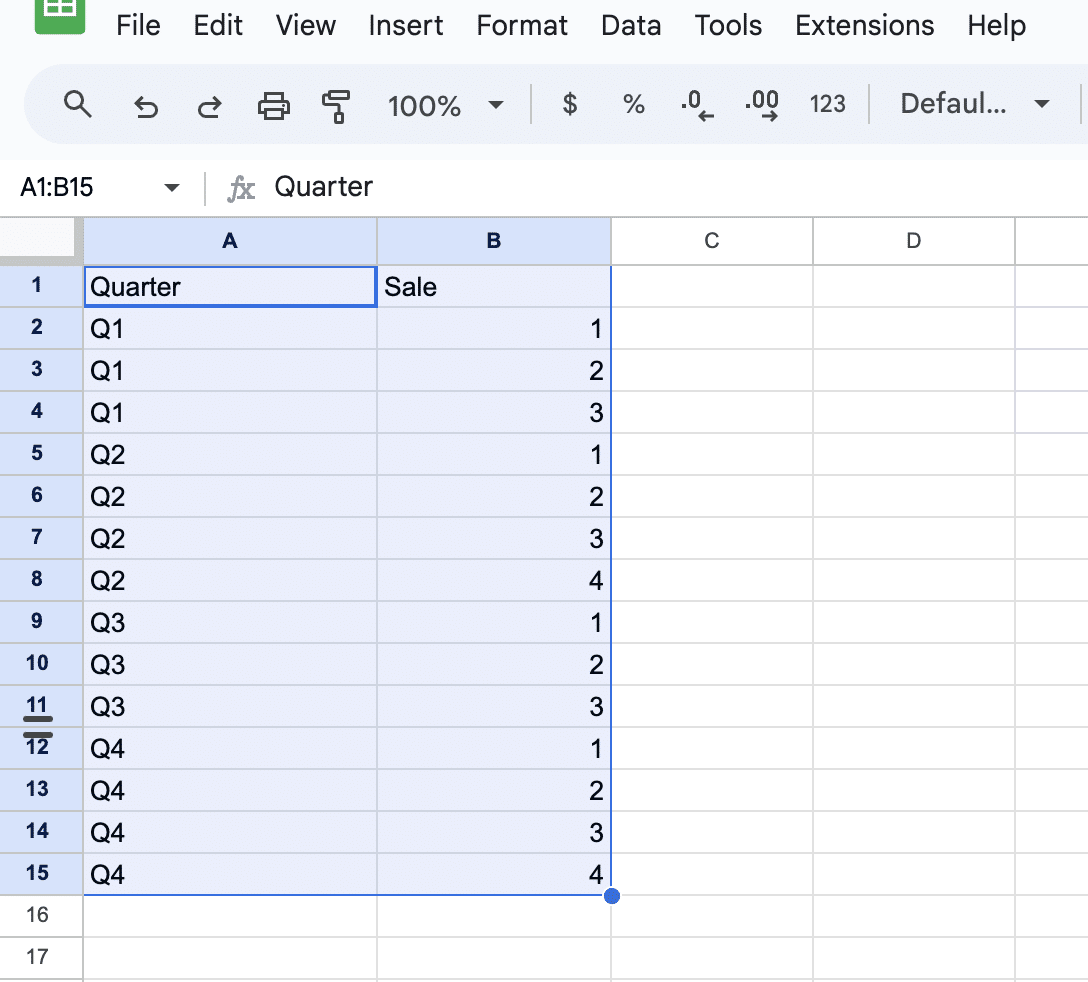Open the 100% zoom dropdown
This screenshot has width=1088, height=982.
pyautogui.click(x=444, y=105)
